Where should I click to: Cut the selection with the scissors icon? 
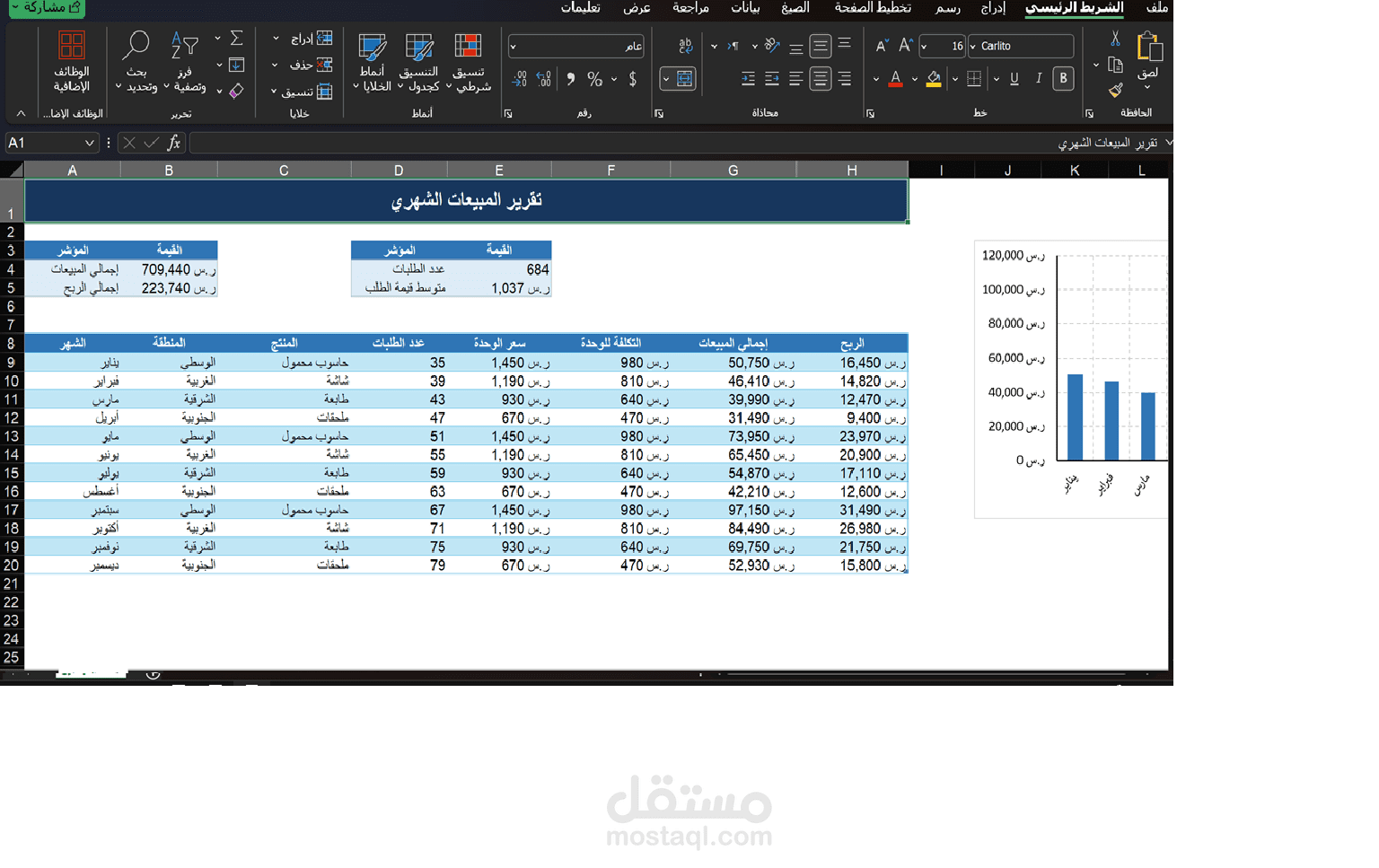point(1115,39)
